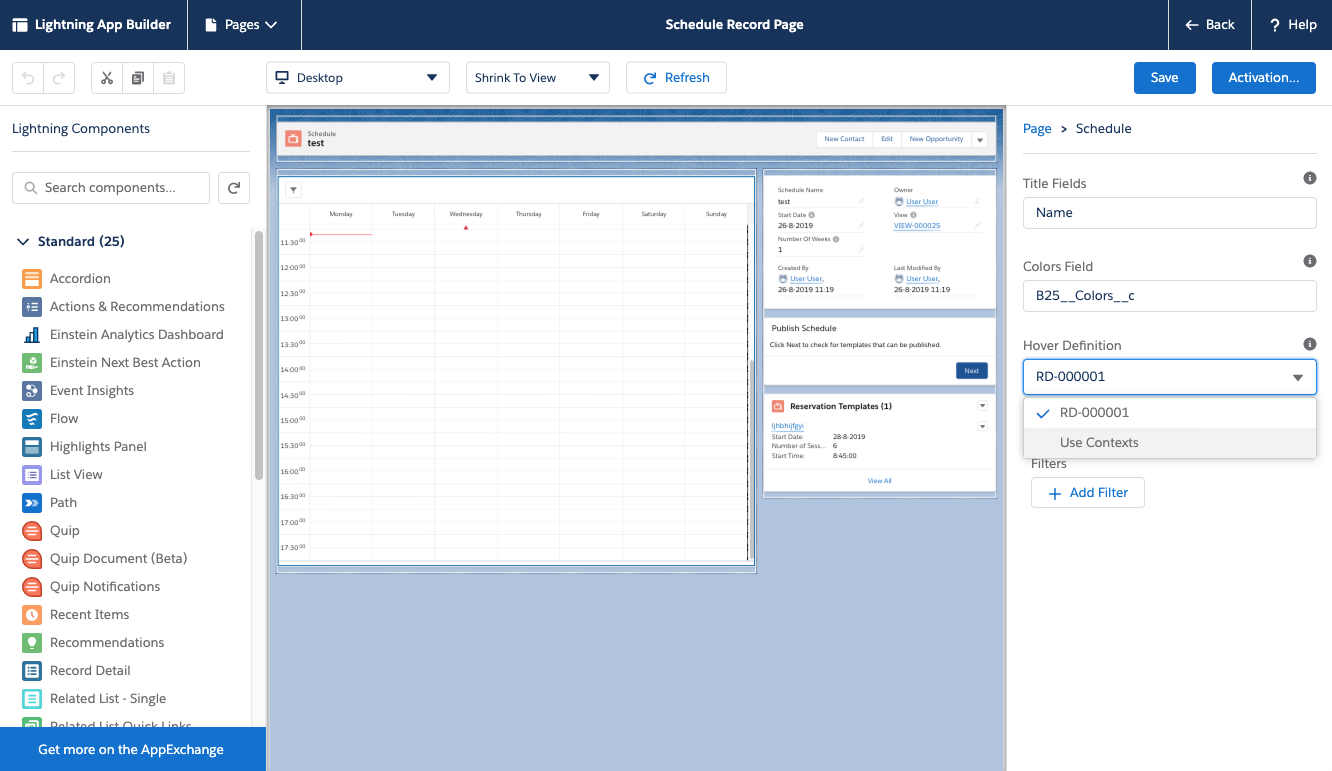1332x771 pixels.
Task: Open the Shrink To View dropdown
Action: (x=537, y=78)
